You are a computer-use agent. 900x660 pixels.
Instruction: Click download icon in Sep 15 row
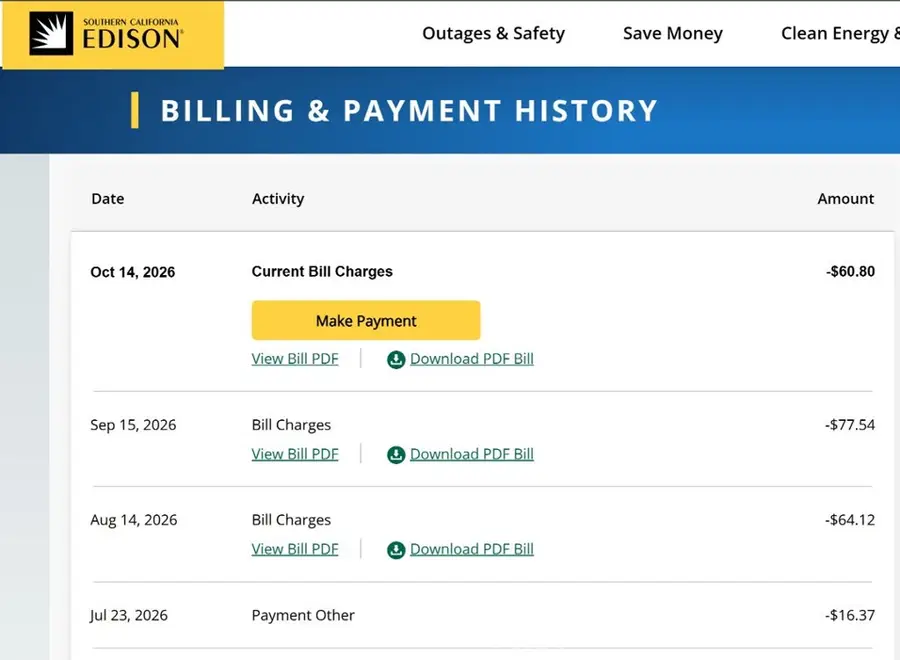tap(396, 455)
